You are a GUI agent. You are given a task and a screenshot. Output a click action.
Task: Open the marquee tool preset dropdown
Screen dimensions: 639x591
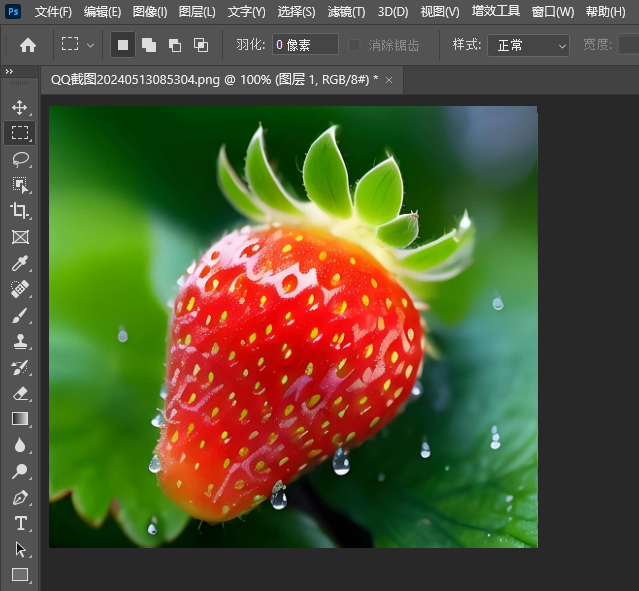coord(90,45)
